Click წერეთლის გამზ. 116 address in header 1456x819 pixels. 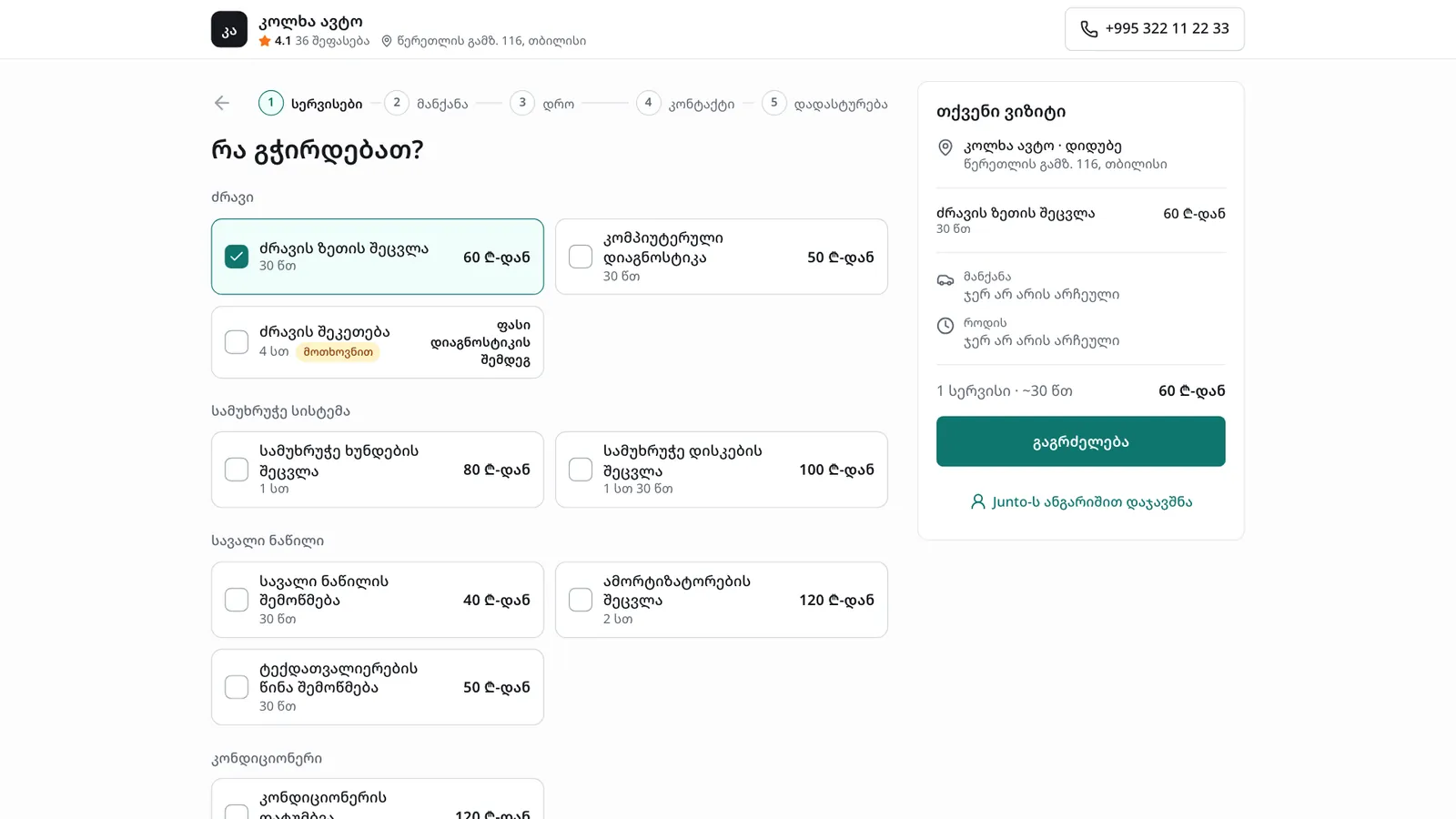pyautogui.click(x=491, y=41)
